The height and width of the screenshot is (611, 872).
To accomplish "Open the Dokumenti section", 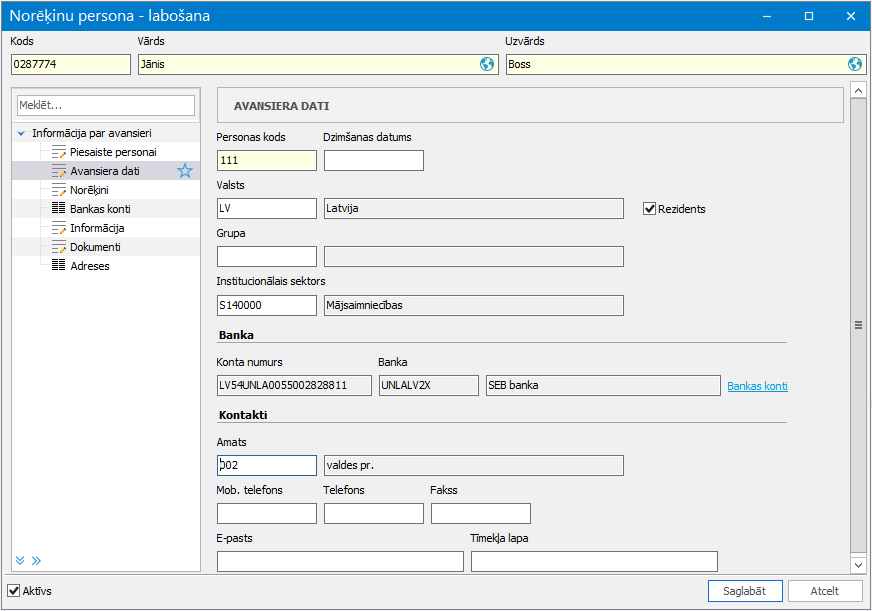I will (95, 247).
